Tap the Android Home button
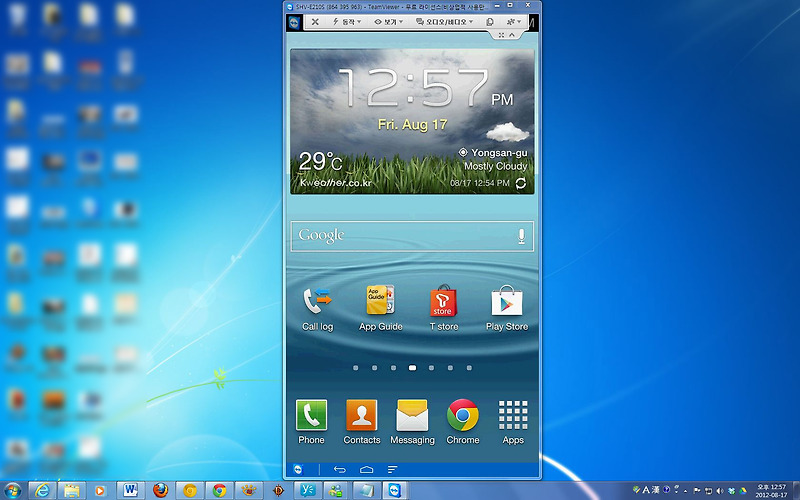The image size is (800, 500). click(x=366, y=469)
